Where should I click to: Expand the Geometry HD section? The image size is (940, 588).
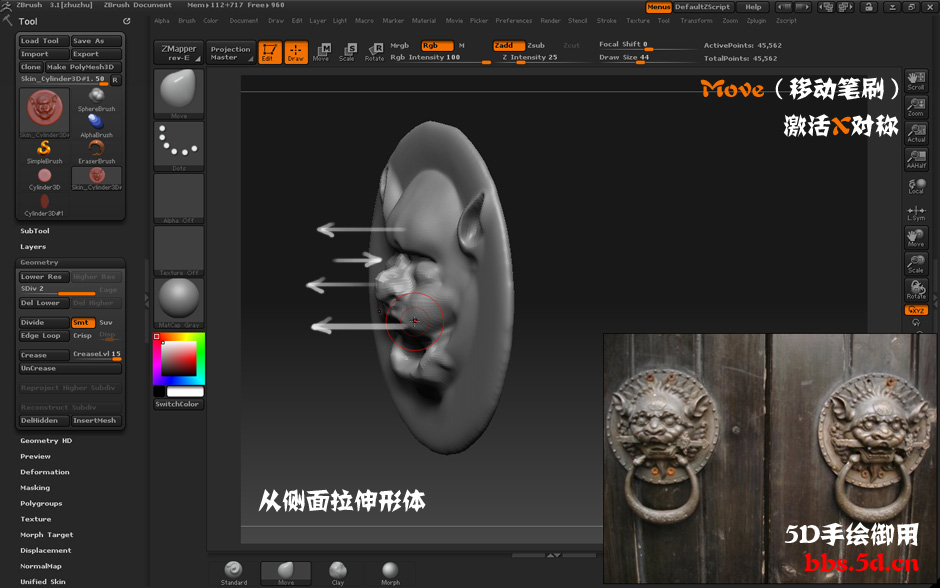click(x=46, y=441)
